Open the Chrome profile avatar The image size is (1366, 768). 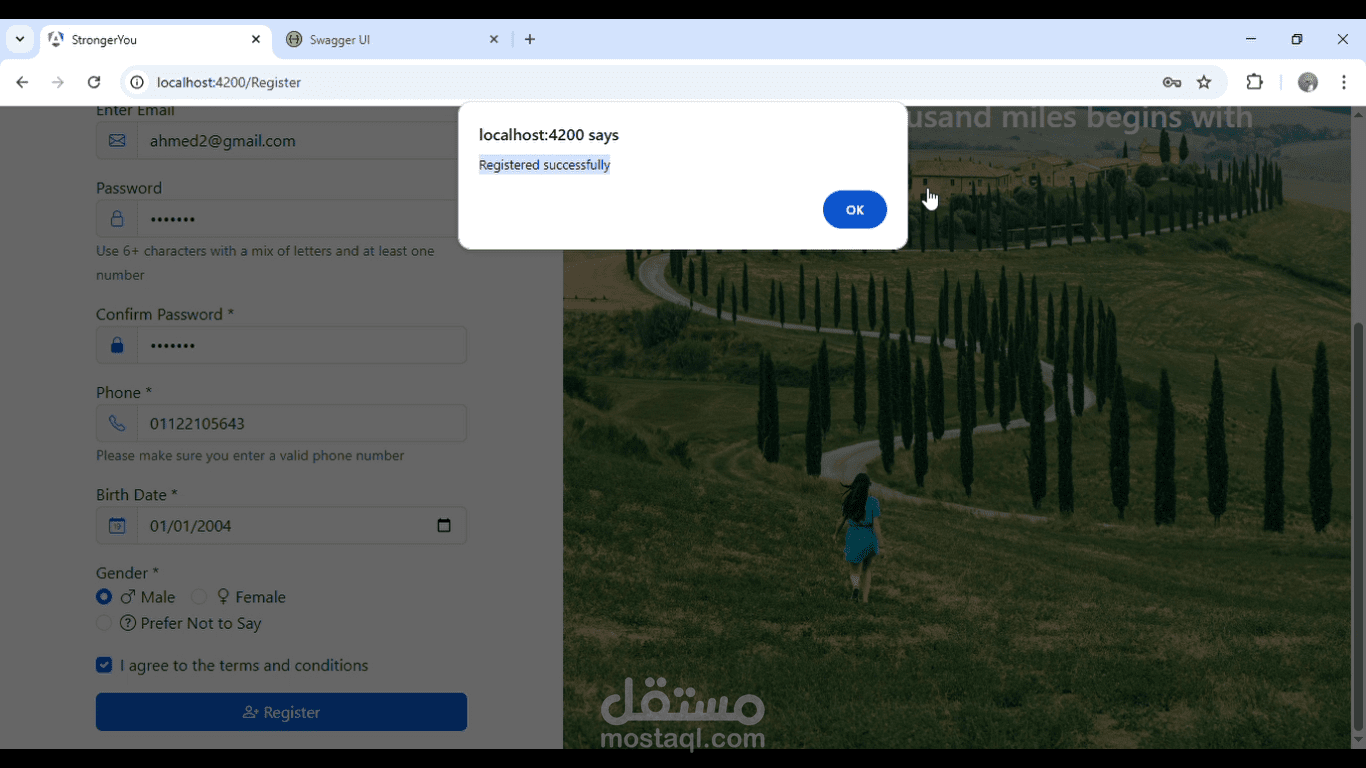point(1308,82)
